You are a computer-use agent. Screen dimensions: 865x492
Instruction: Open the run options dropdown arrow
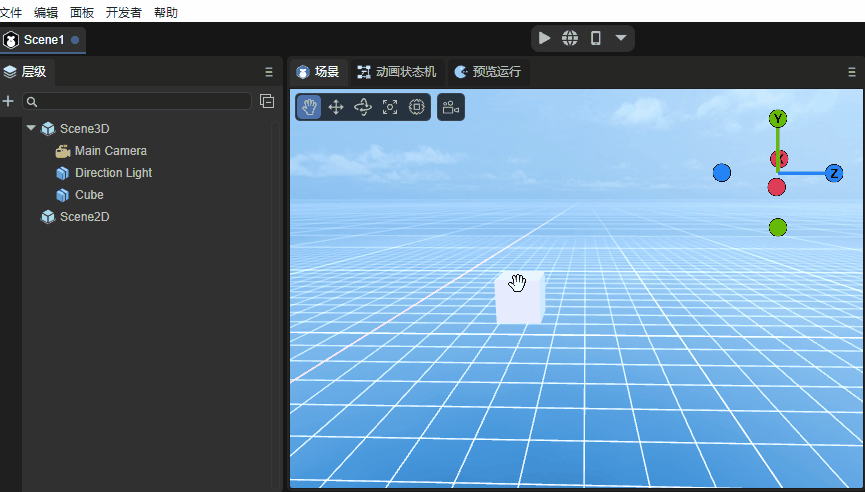pyautogui.click(x=621, y=38)
